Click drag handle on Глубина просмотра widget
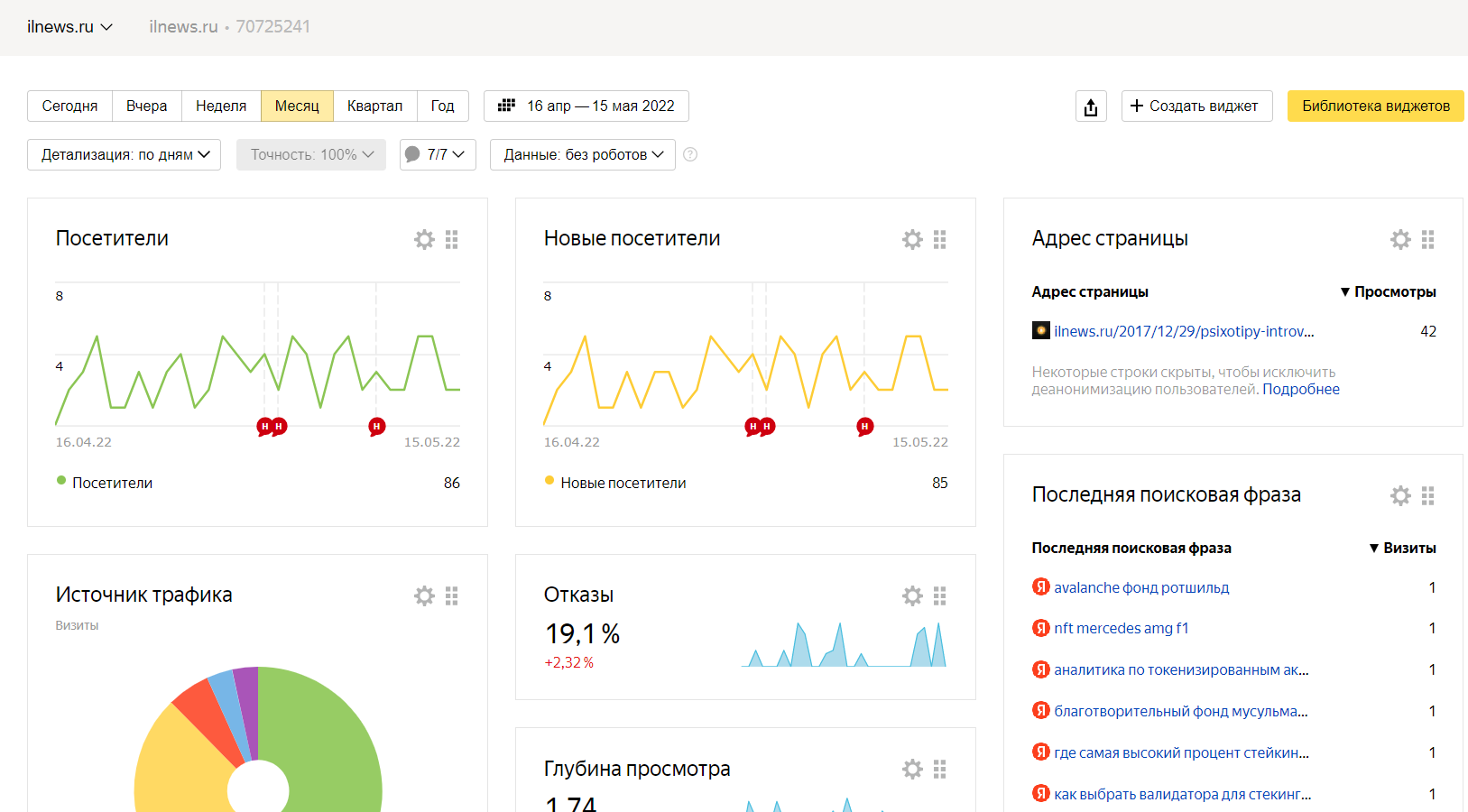This screenshot has width=1468, height=812. point(940,769)
